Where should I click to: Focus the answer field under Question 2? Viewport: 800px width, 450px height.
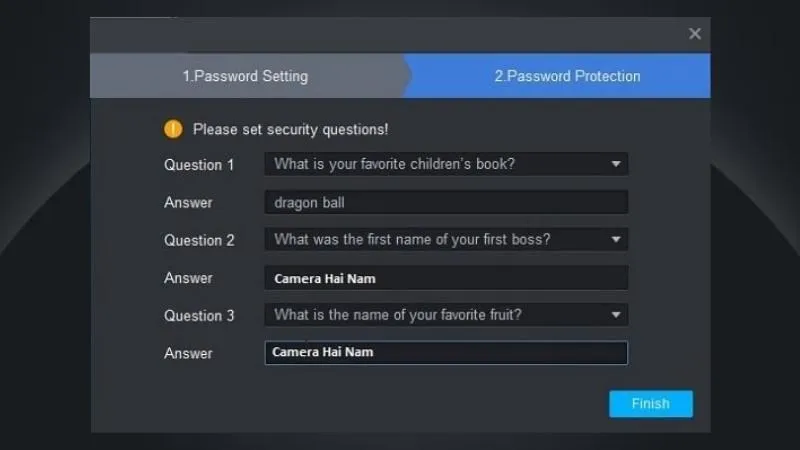point(446,278)
